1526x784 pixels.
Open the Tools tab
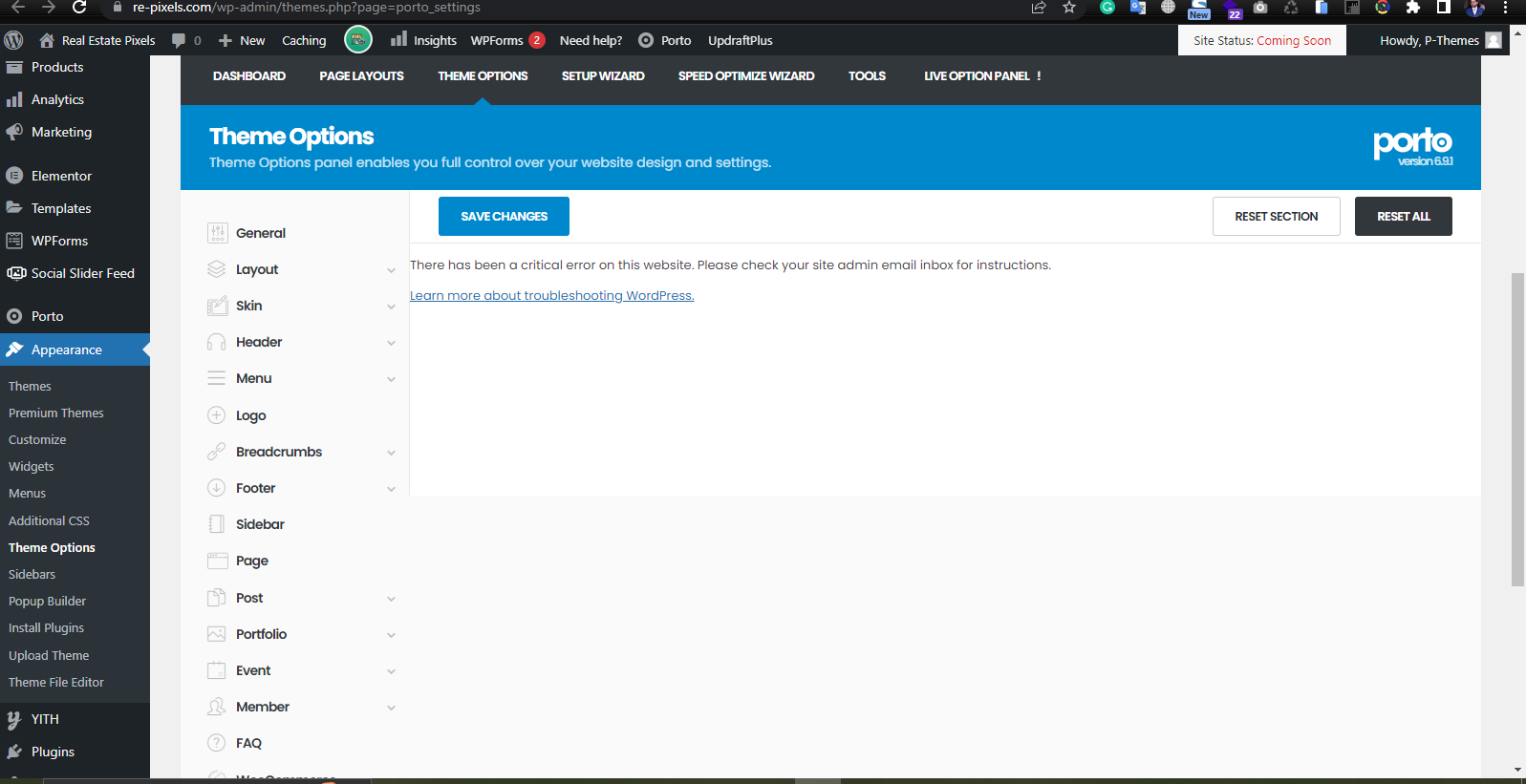pos(867,76)
